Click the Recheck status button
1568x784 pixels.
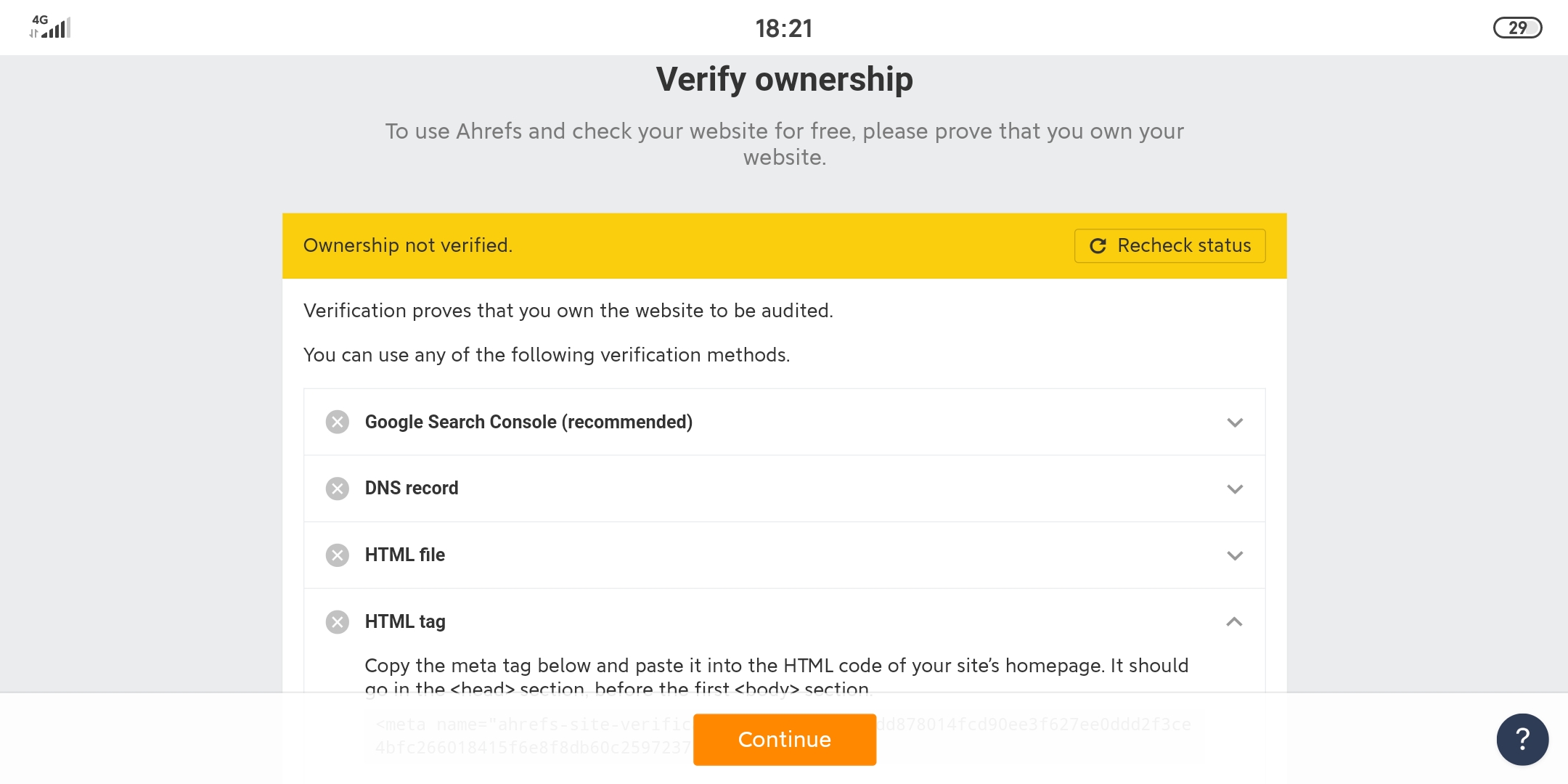coord(1169,245)
